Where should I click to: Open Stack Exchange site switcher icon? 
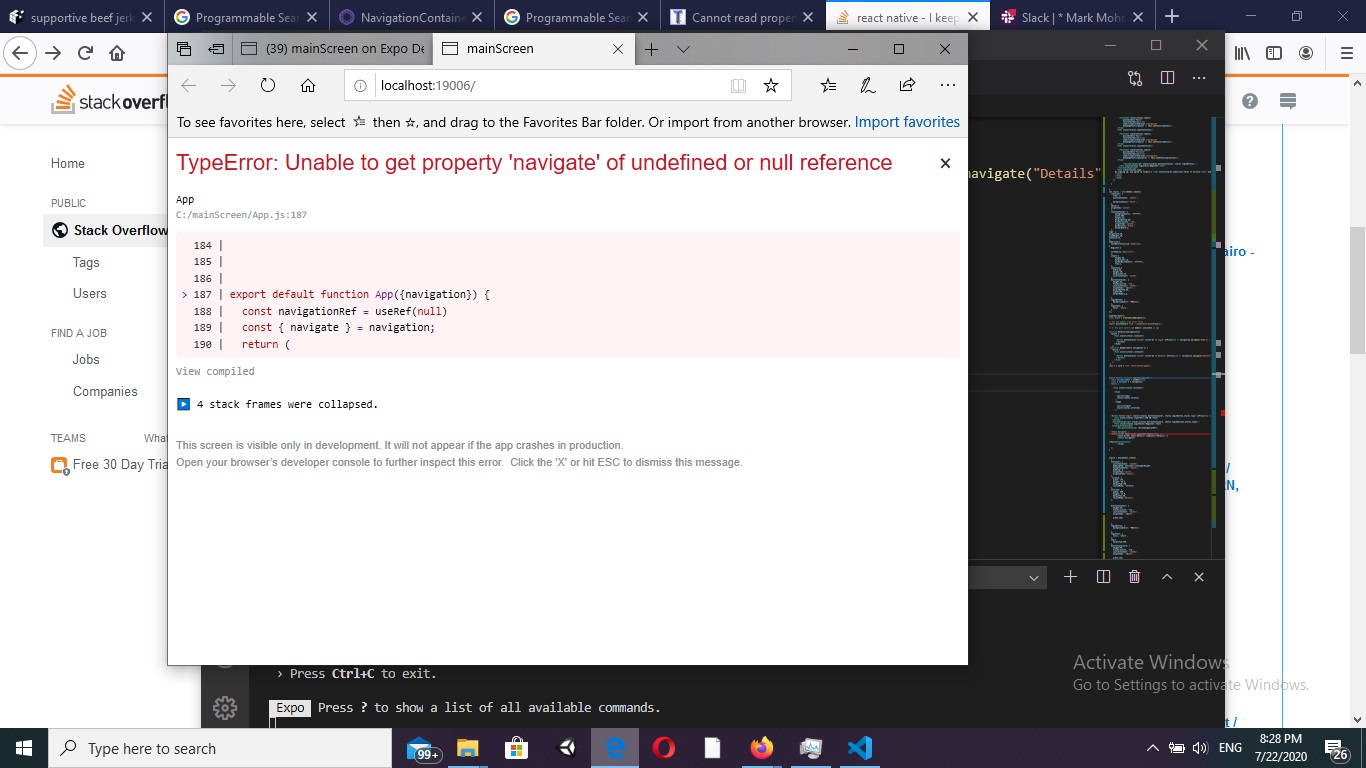[1288, 101]
